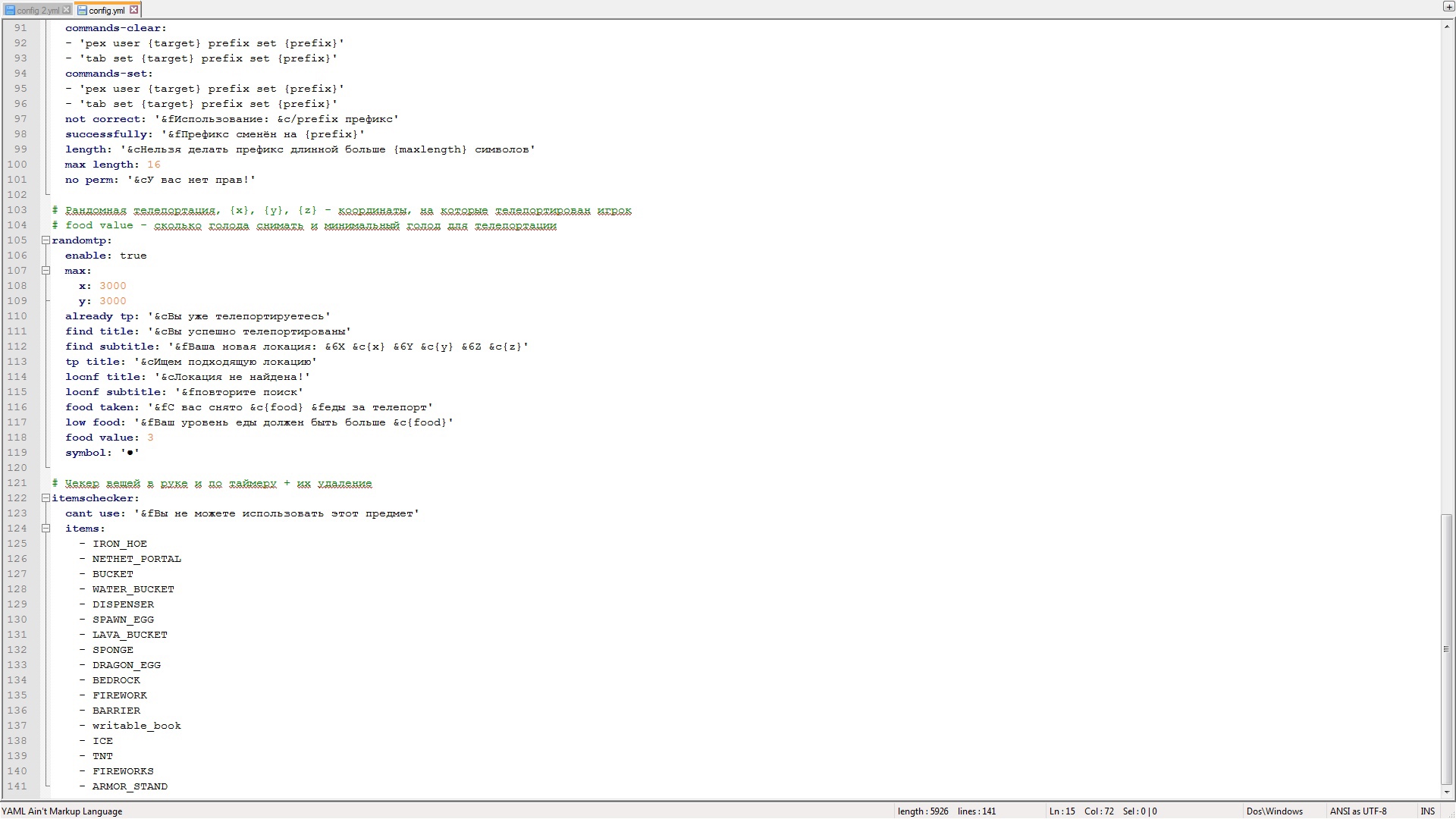Close the config 2.yml tab

(66, 10)
